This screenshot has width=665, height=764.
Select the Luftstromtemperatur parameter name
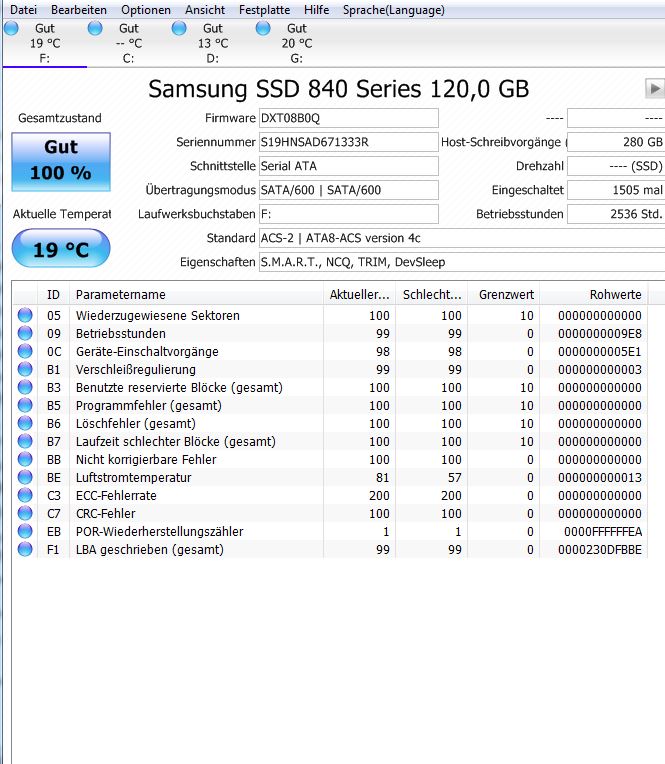point(133,478)
